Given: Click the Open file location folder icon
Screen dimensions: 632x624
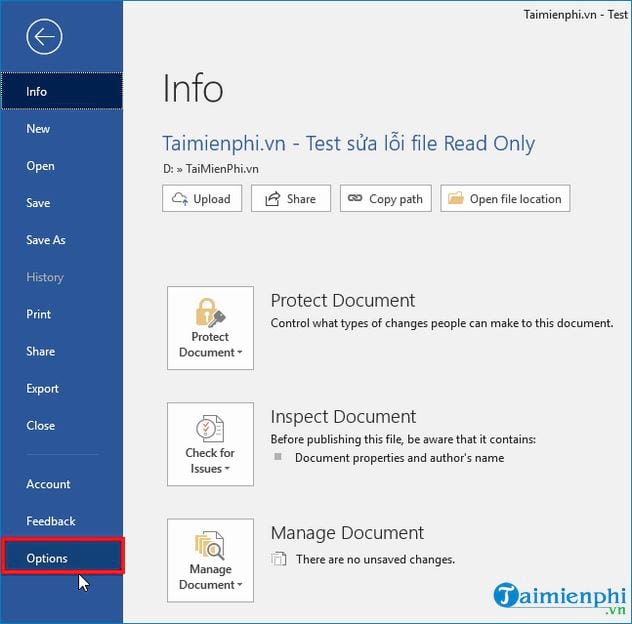Looking at the screenshot, I should pos(456,198).
